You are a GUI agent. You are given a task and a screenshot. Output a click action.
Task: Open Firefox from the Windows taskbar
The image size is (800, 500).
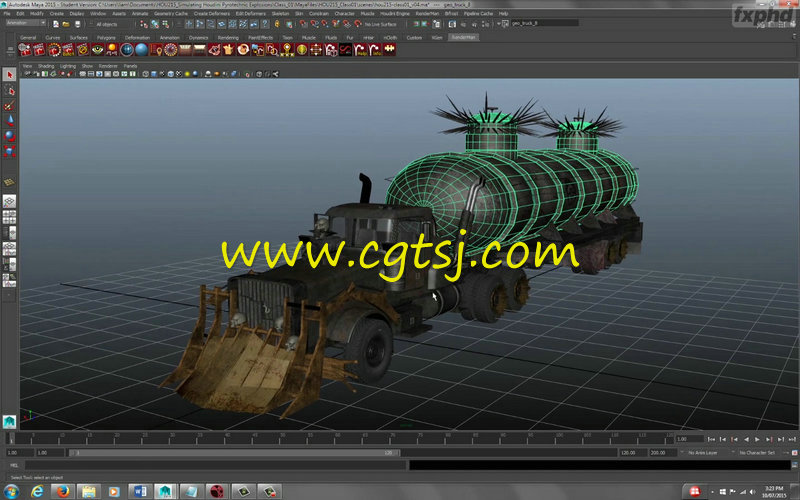point(63,491)
